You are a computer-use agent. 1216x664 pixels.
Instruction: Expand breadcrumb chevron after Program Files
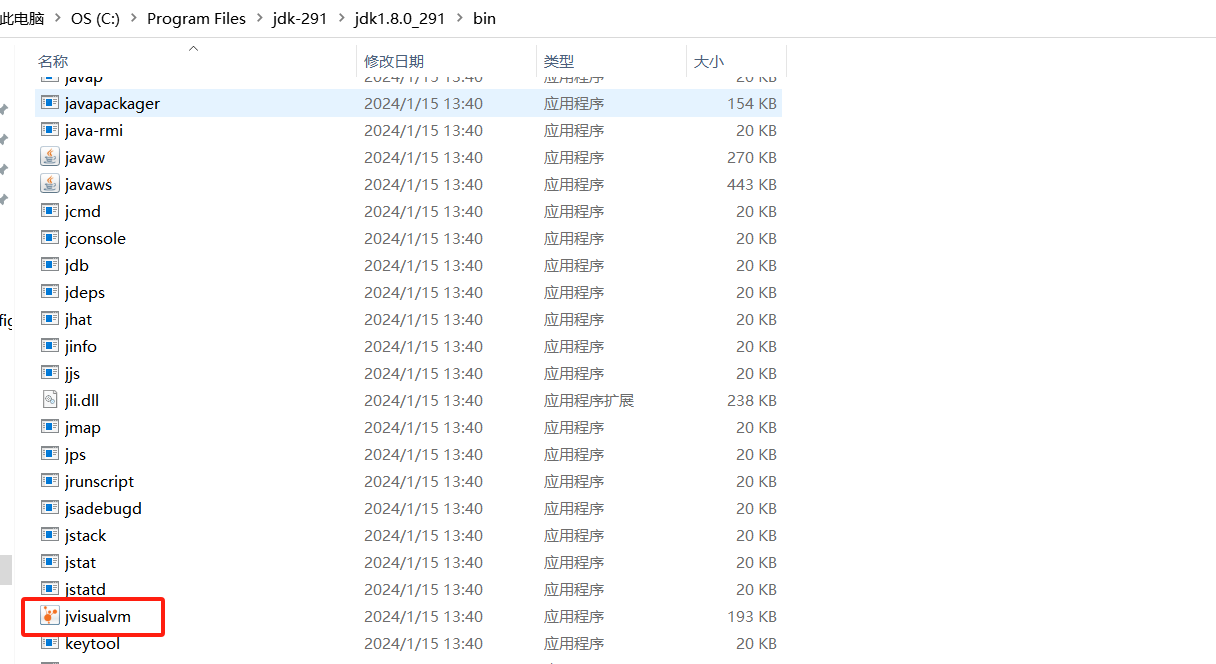click(x=259, y=19)
